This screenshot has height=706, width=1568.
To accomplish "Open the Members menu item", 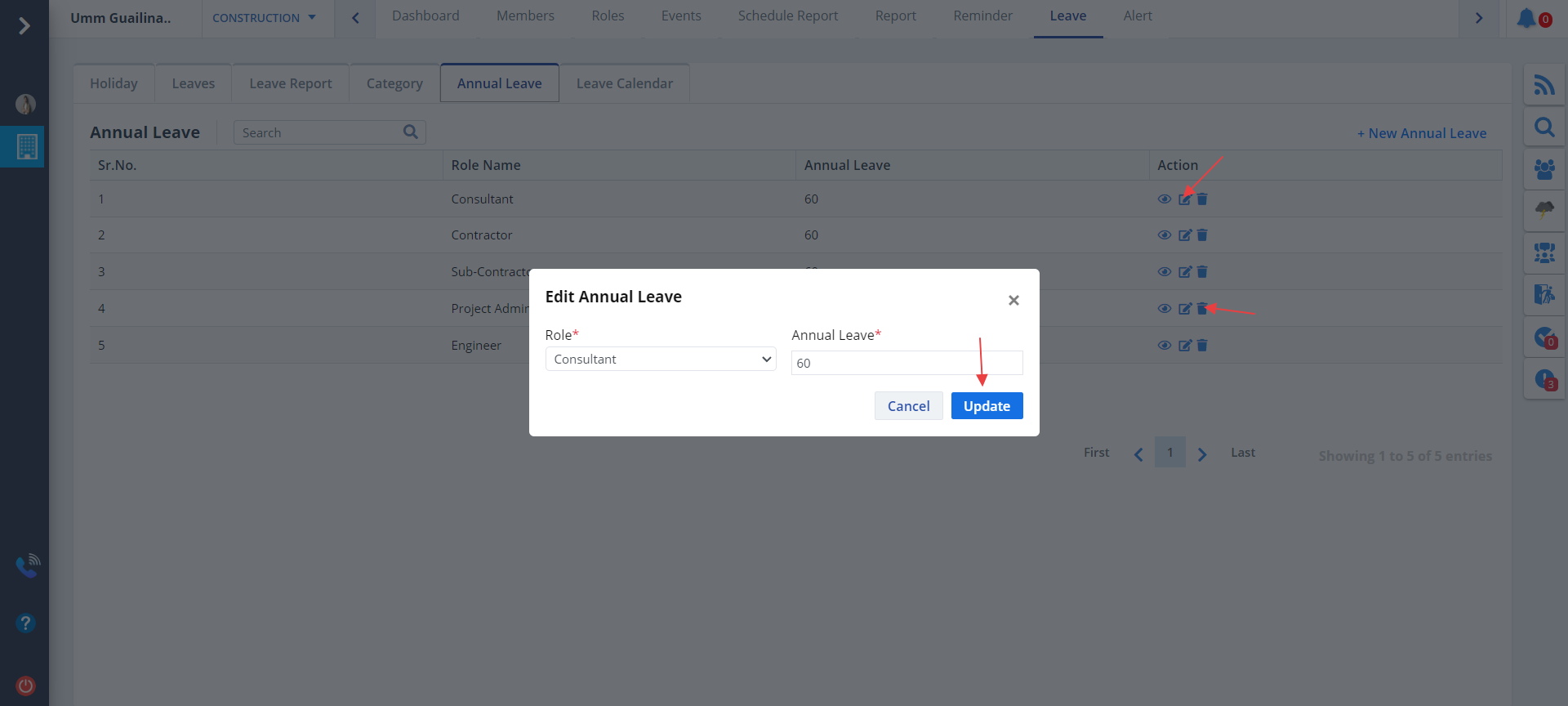I will [525, 16].
